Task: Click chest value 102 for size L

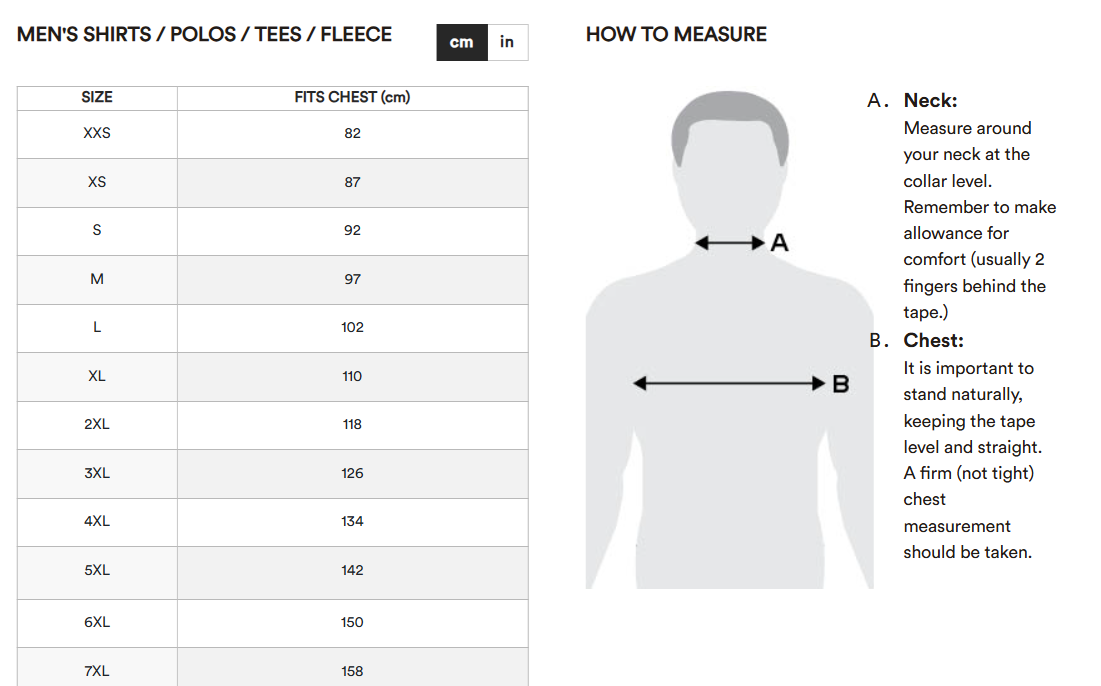Action: (x=352, y=327)
